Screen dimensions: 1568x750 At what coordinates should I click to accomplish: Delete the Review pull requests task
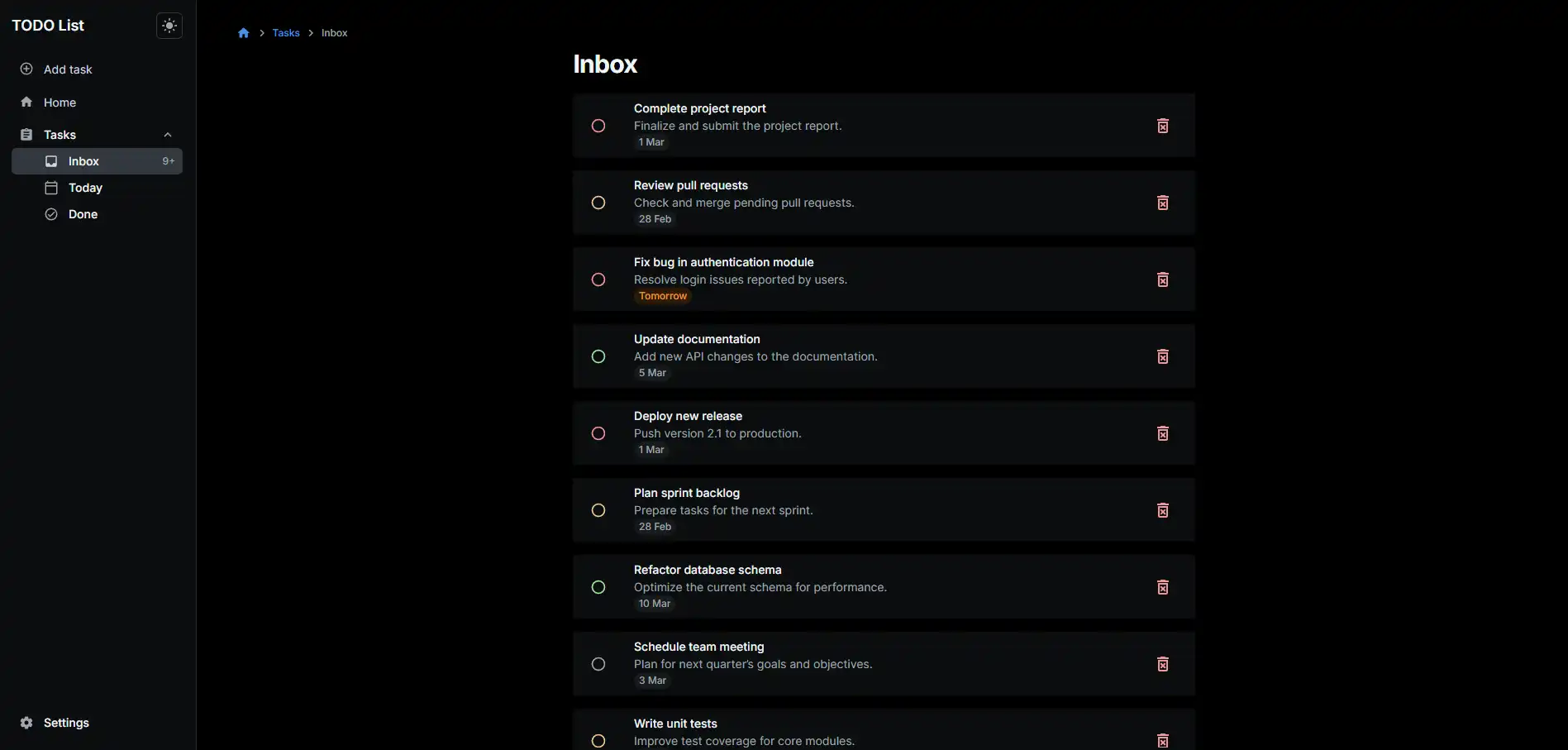pyautogui.click(x=1162, y=203)
